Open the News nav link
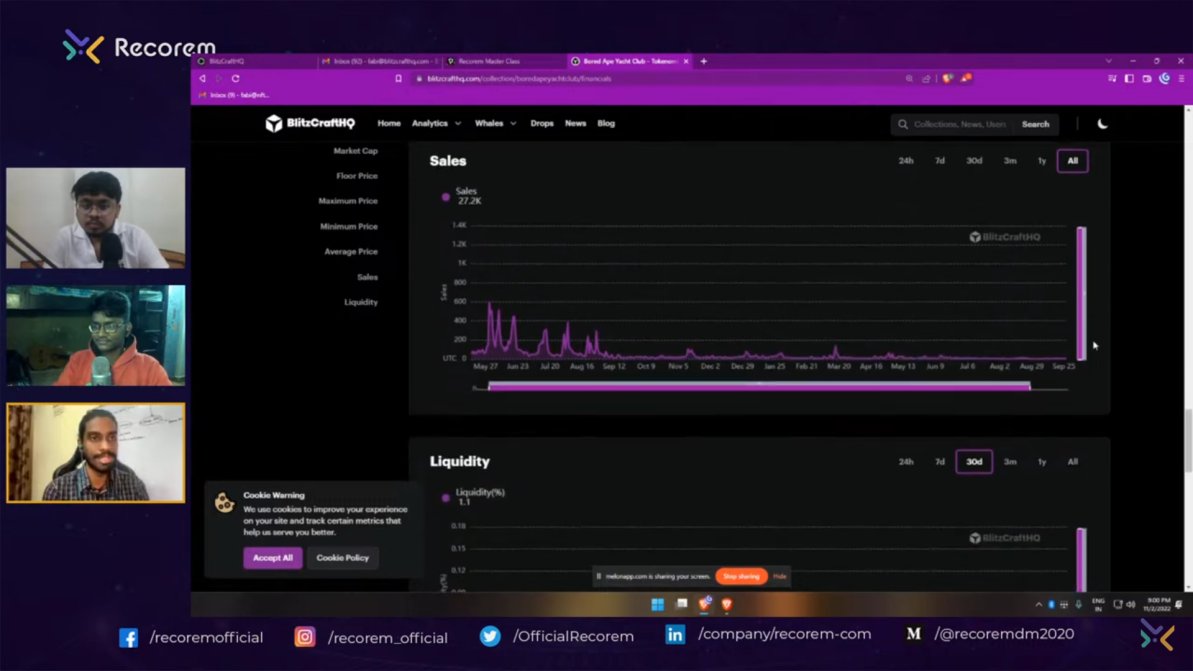The image size is (1193, 671). [x=575, y=123]
